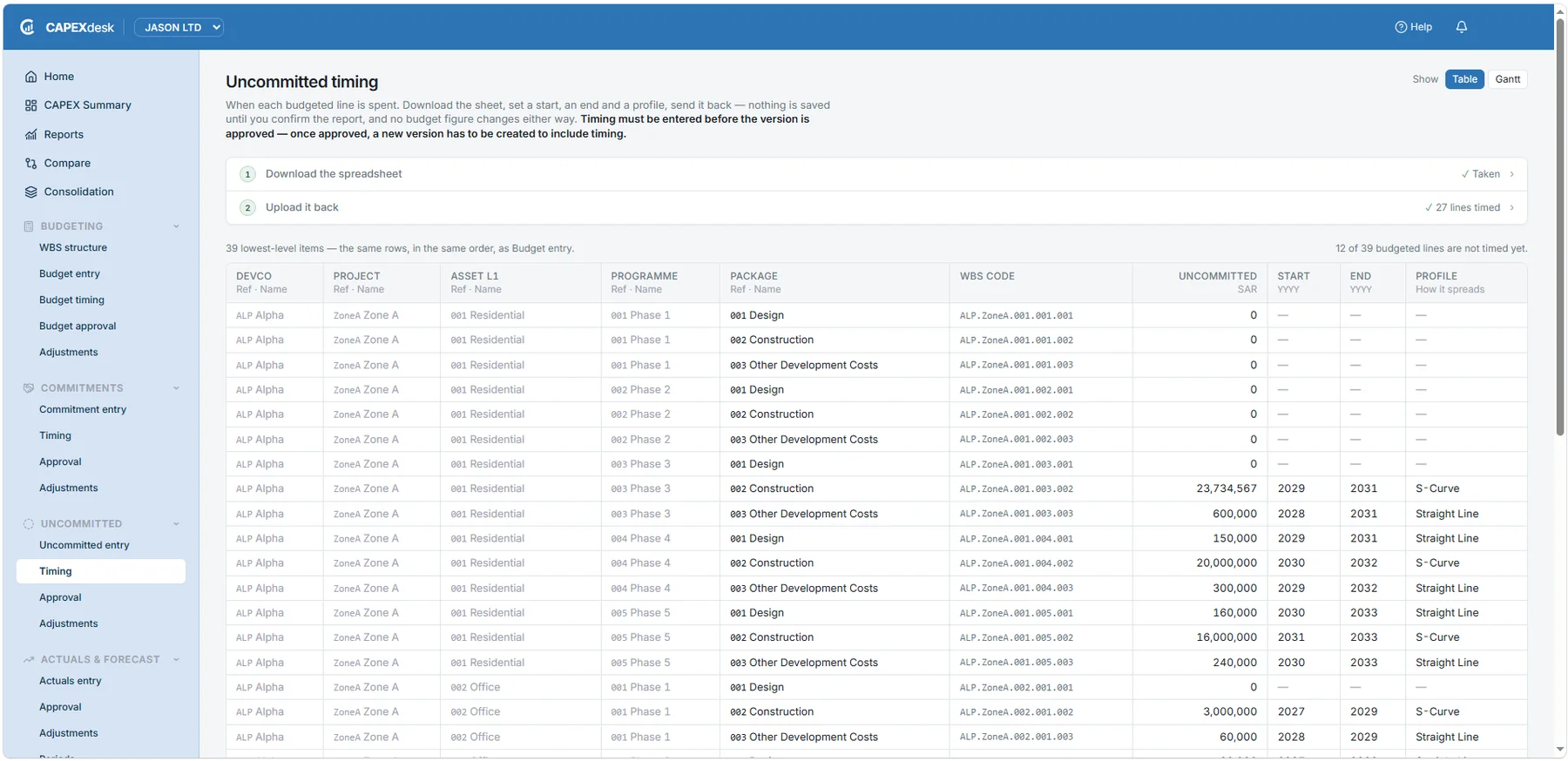The image size is (1568, 761).
Task: Click the Uncommitted section icon
Action: tap(29, 524)
